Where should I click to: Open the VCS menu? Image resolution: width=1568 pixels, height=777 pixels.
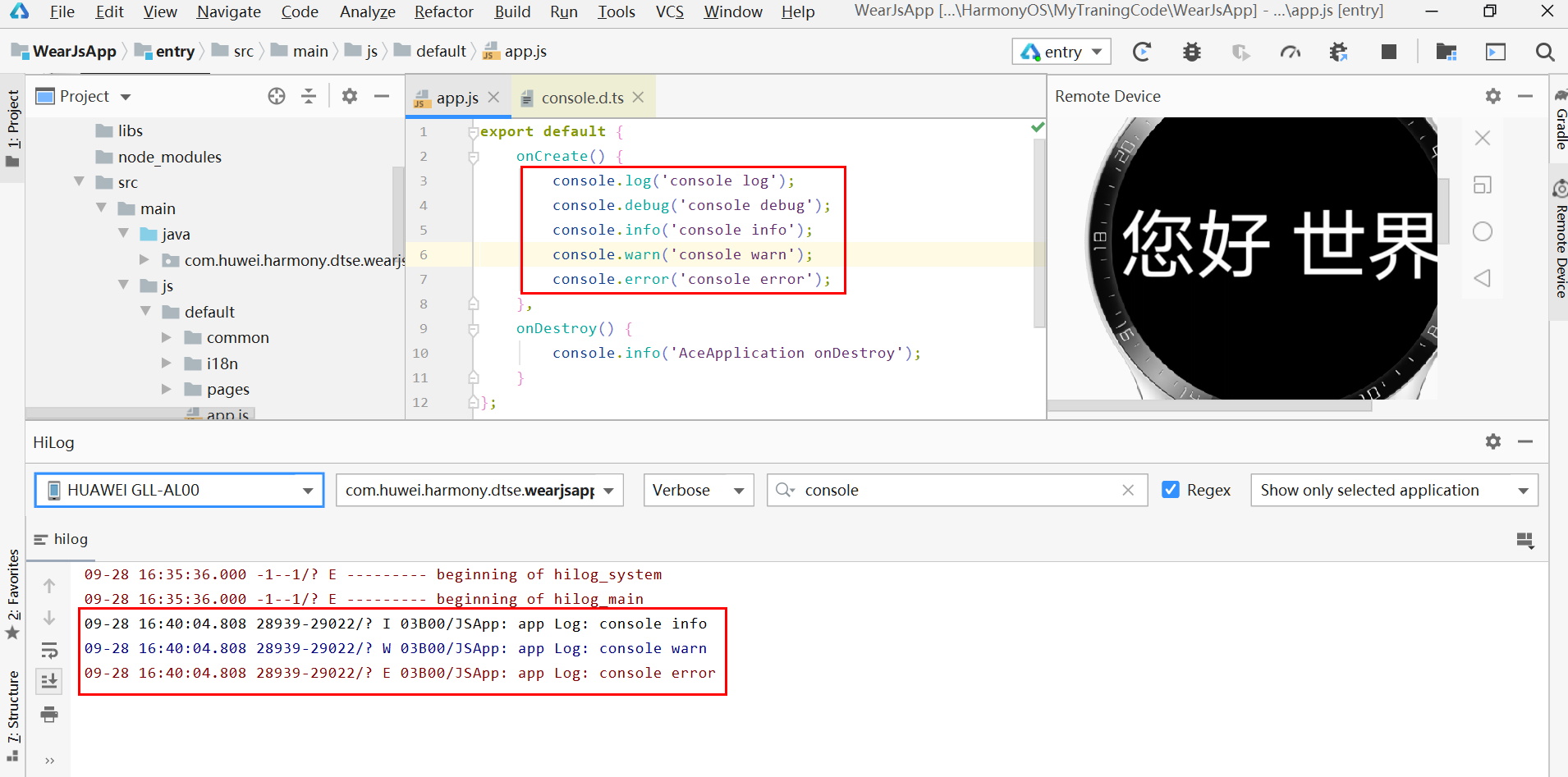pyautogui.click(x=669, y=11)
